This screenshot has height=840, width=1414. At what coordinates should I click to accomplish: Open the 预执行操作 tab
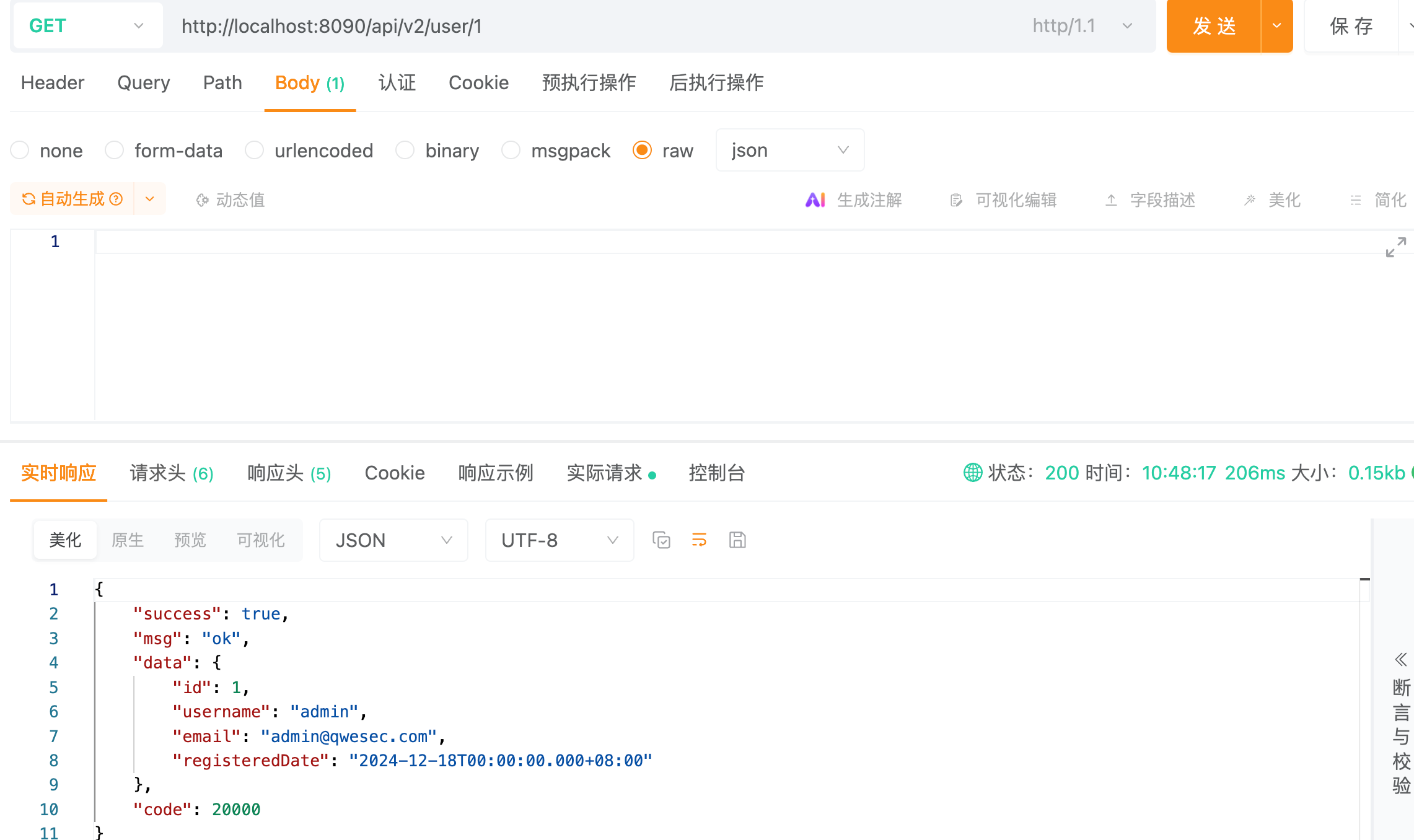click(589, 82)
